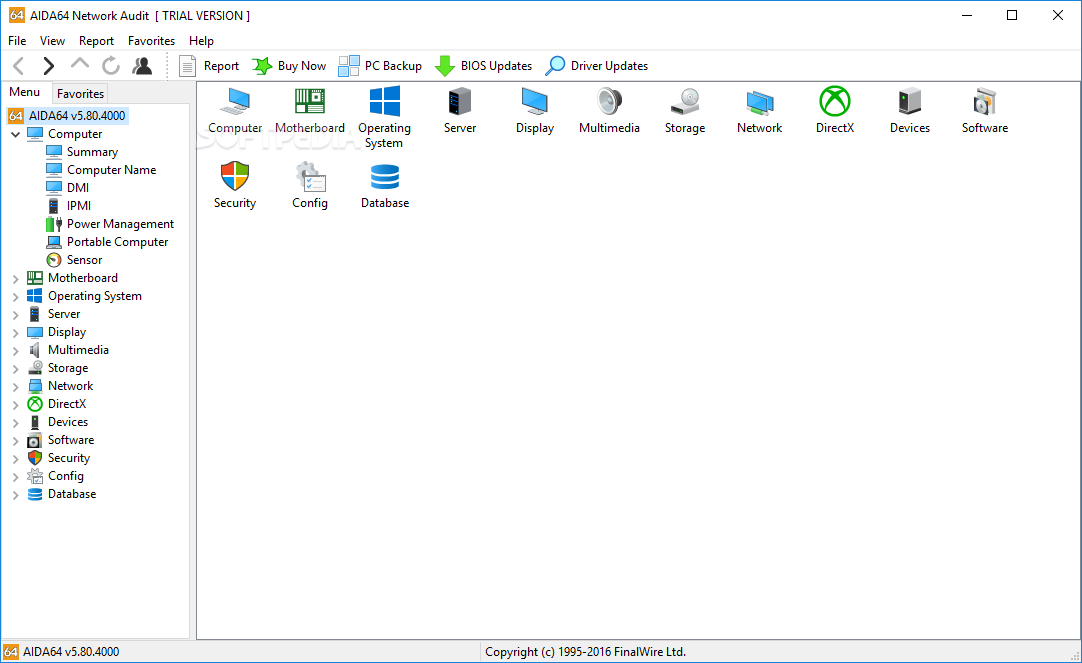The image size is (1082, 663).
Task: Expand the Software tree node
Action: pyautogui.click(x=15, y=440)
